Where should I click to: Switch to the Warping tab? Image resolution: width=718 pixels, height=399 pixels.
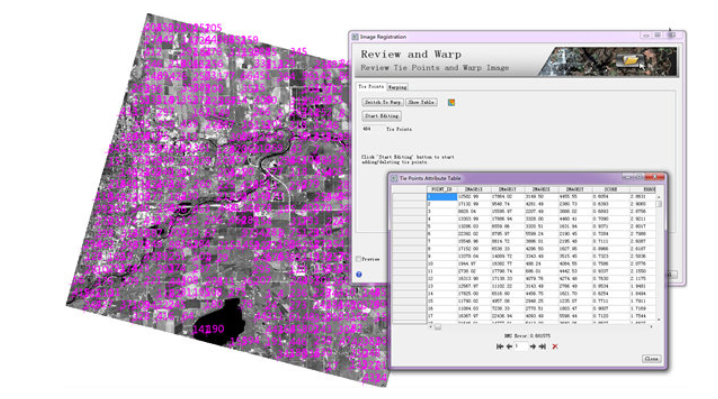[x=397, y=87]
